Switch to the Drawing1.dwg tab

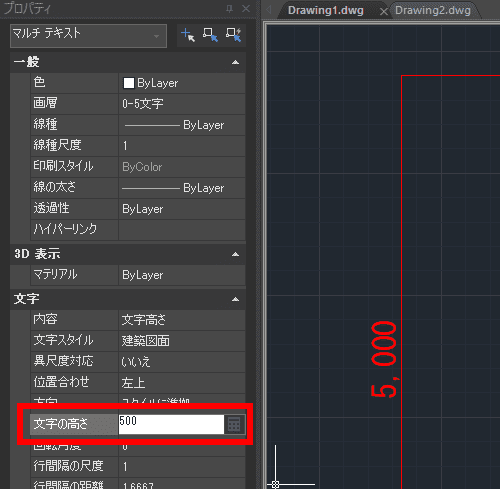326,10
